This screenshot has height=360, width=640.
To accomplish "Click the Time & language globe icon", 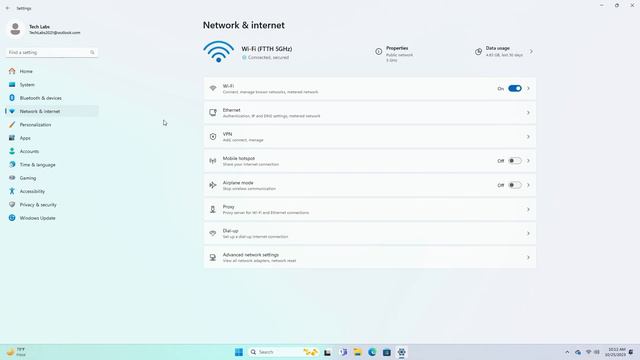I will pyautogui.click(x=12, y=164).
